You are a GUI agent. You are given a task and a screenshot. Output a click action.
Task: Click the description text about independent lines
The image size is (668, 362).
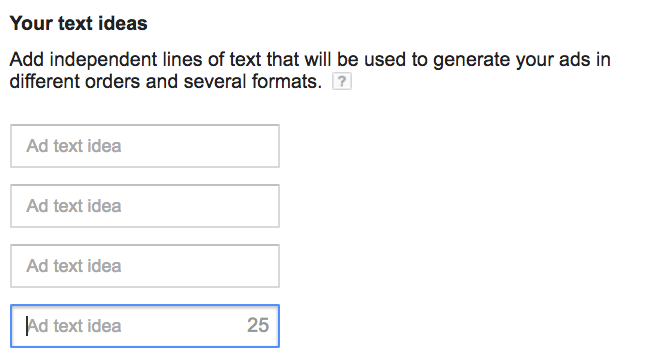point(310,70)
